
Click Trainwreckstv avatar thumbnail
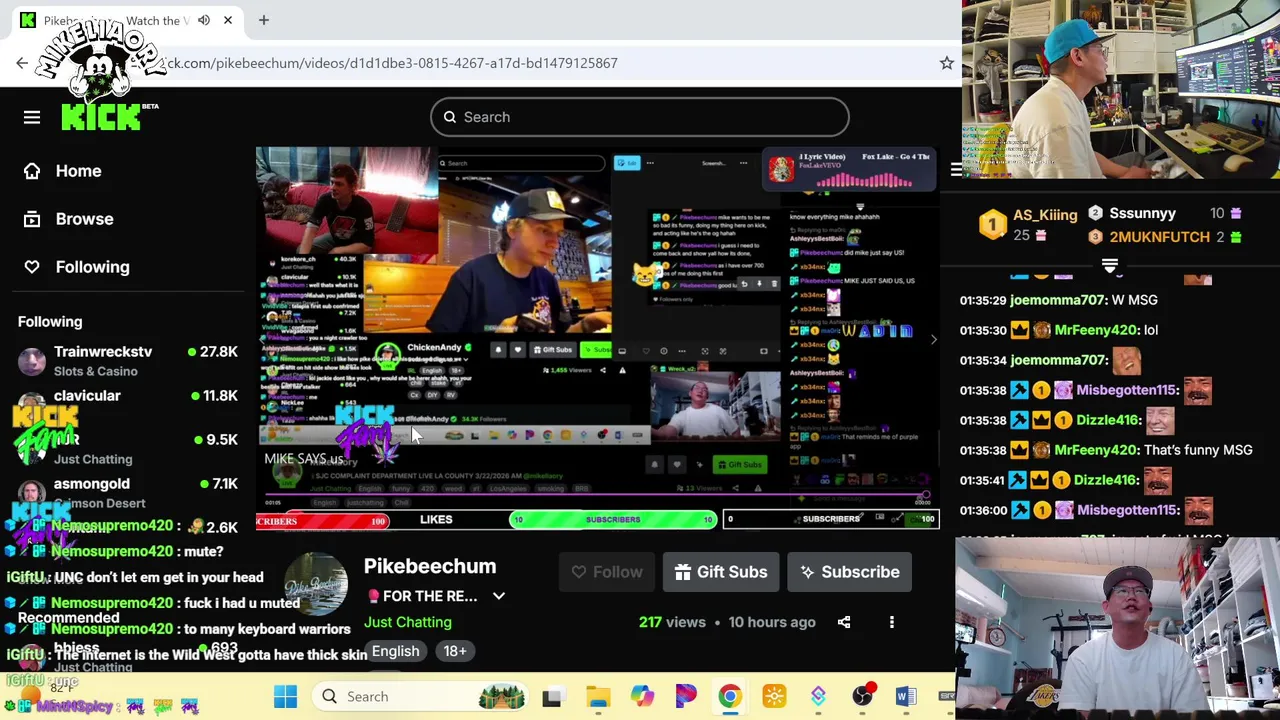click(x=32, y=361)
